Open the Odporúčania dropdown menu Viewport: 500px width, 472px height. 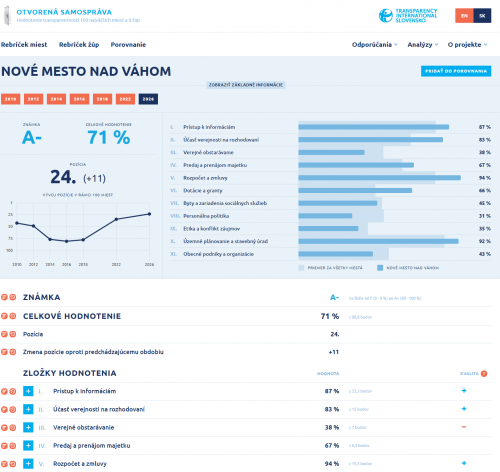pyautogui.click(x=375, y=45)
